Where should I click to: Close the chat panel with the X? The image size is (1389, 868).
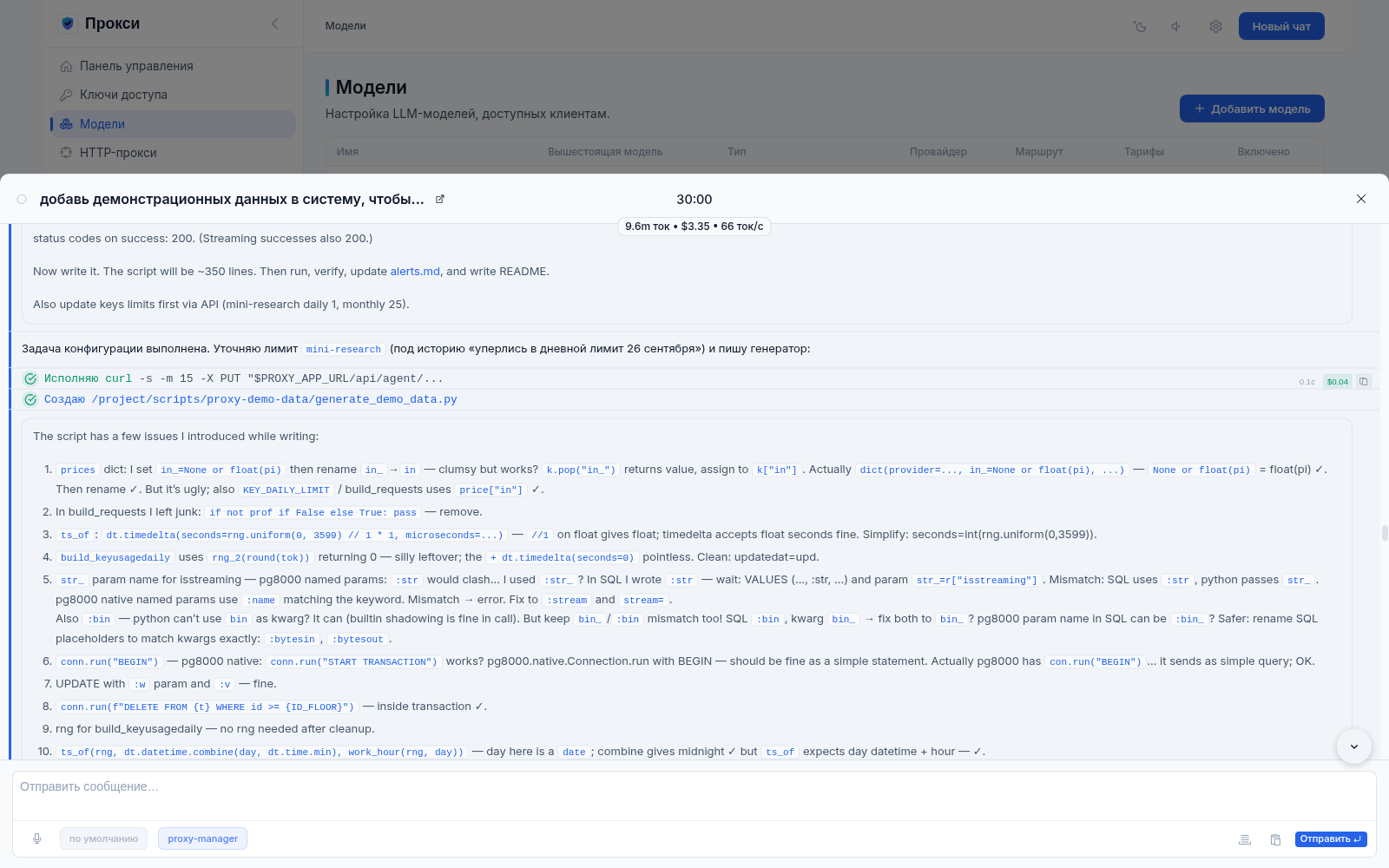(1361, 199)
